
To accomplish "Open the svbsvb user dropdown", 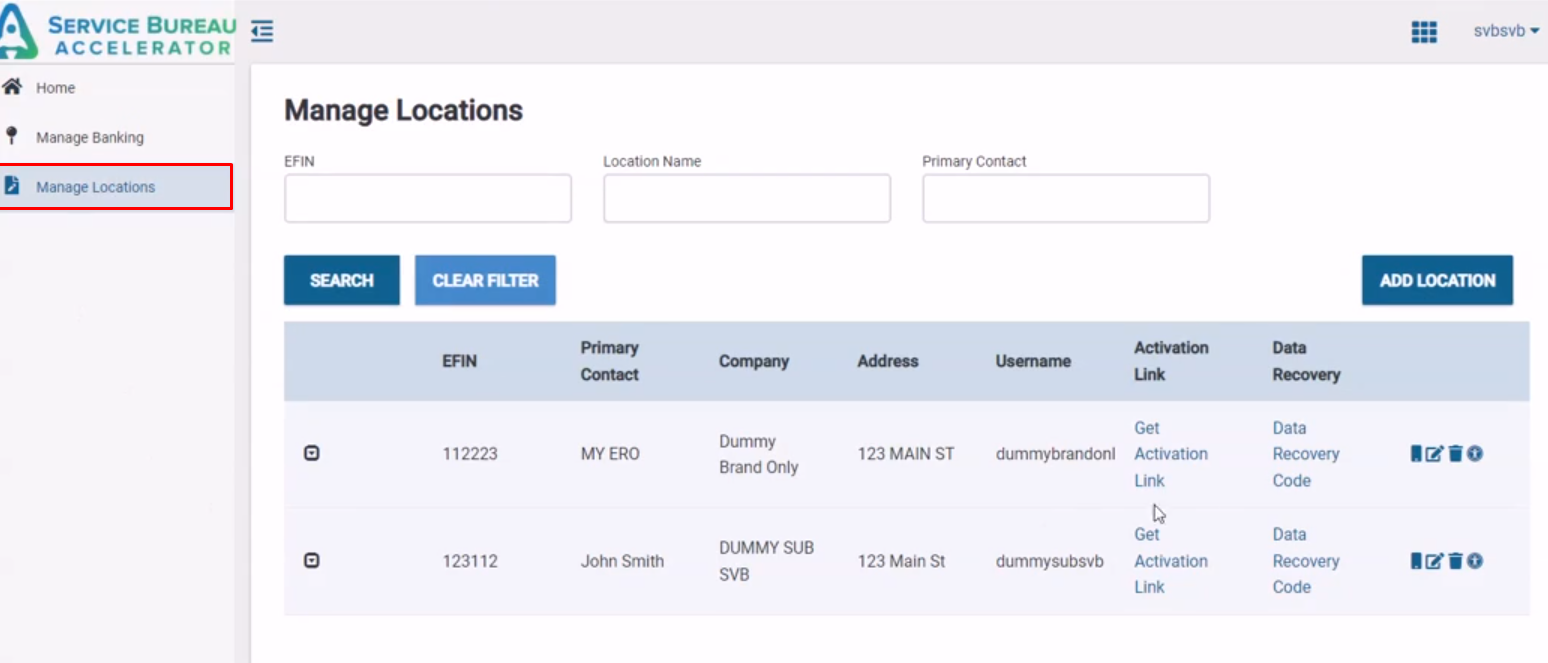I will click(1505, 31).
